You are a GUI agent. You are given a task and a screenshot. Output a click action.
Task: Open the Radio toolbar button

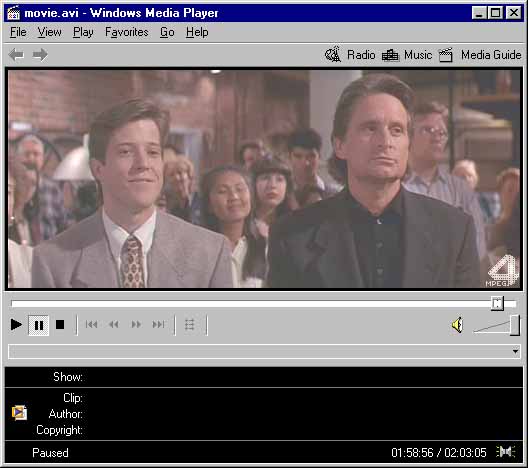click(350, 55)
